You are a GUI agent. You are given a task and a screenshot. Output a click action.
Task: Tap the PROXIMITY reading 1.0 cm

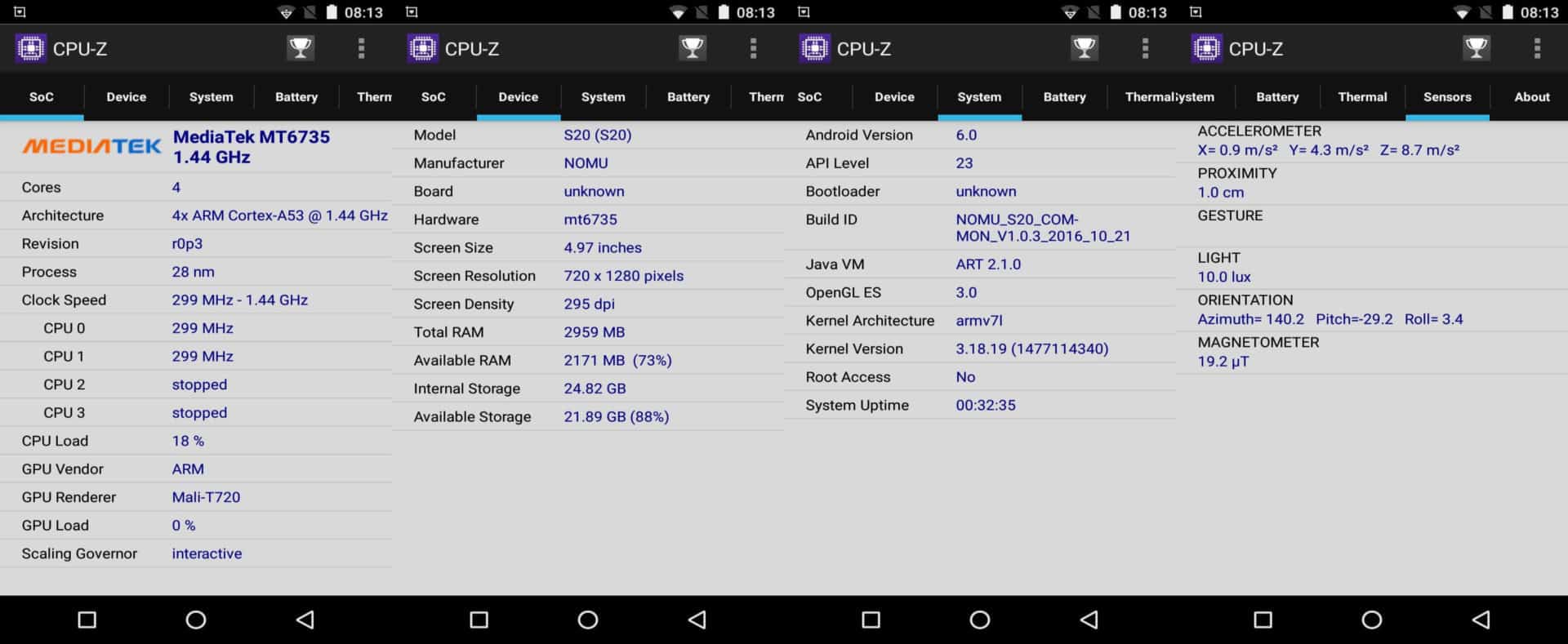coord(1220,193)
